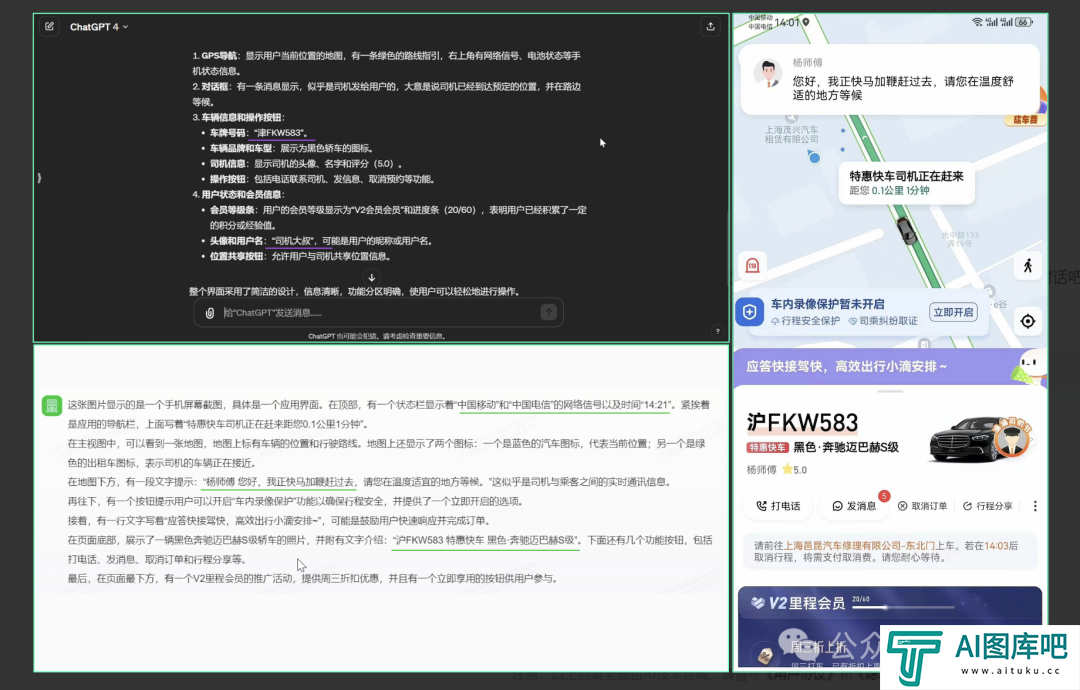Image resolution: width=1080 pixels, height=690 pixels.
Task: Click the 黑色·奔驰迈巴赫S级 car description
Action: click(x=846, y=448)
